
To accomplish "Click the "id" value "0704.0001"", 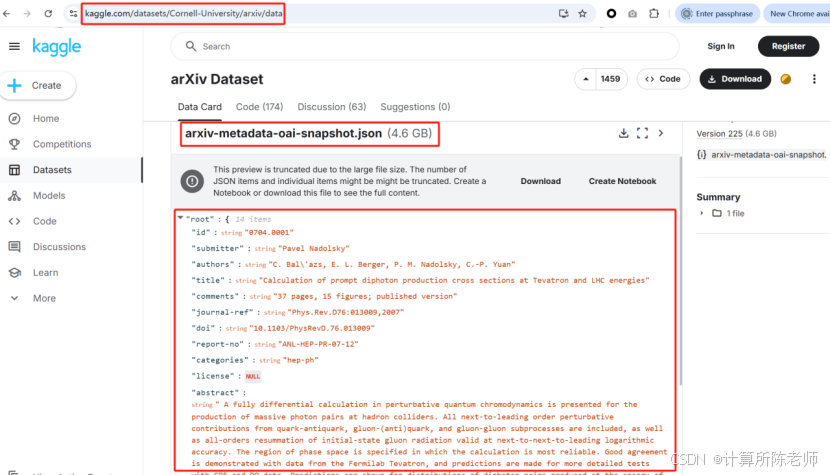I will click(269, 232).
